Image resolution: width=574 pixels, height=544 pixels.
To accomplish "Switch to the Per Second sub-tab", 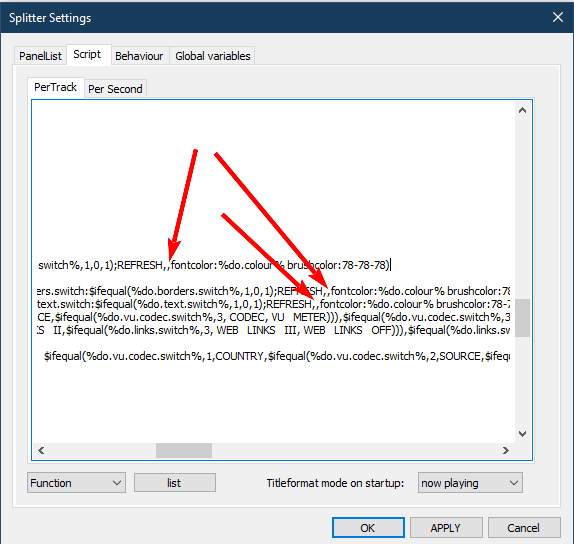I will pyautogui.click(x=115, y=89).
